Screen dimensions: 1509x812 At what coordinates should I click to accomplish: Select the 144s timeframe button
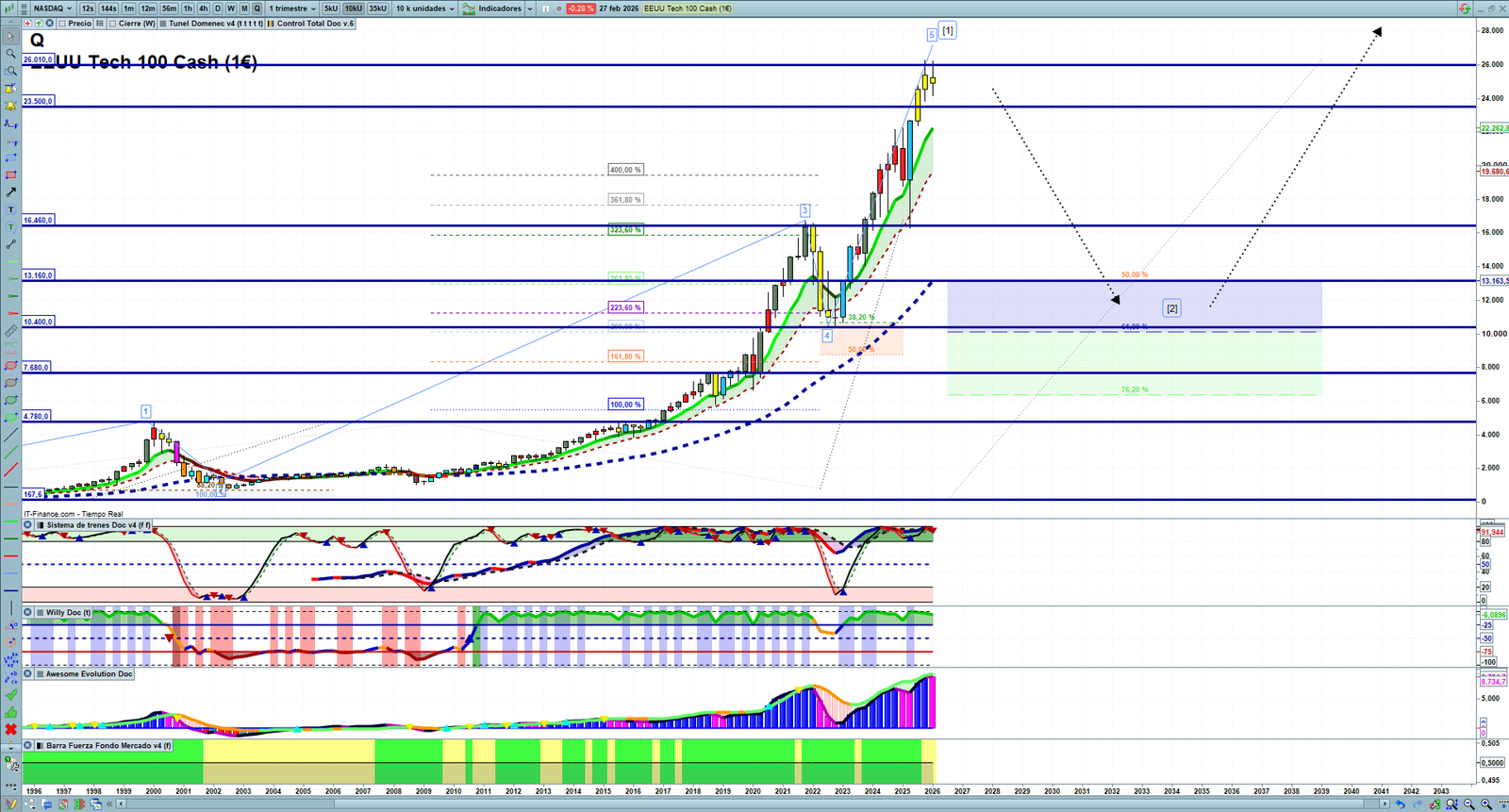click(x=108, y=8)
